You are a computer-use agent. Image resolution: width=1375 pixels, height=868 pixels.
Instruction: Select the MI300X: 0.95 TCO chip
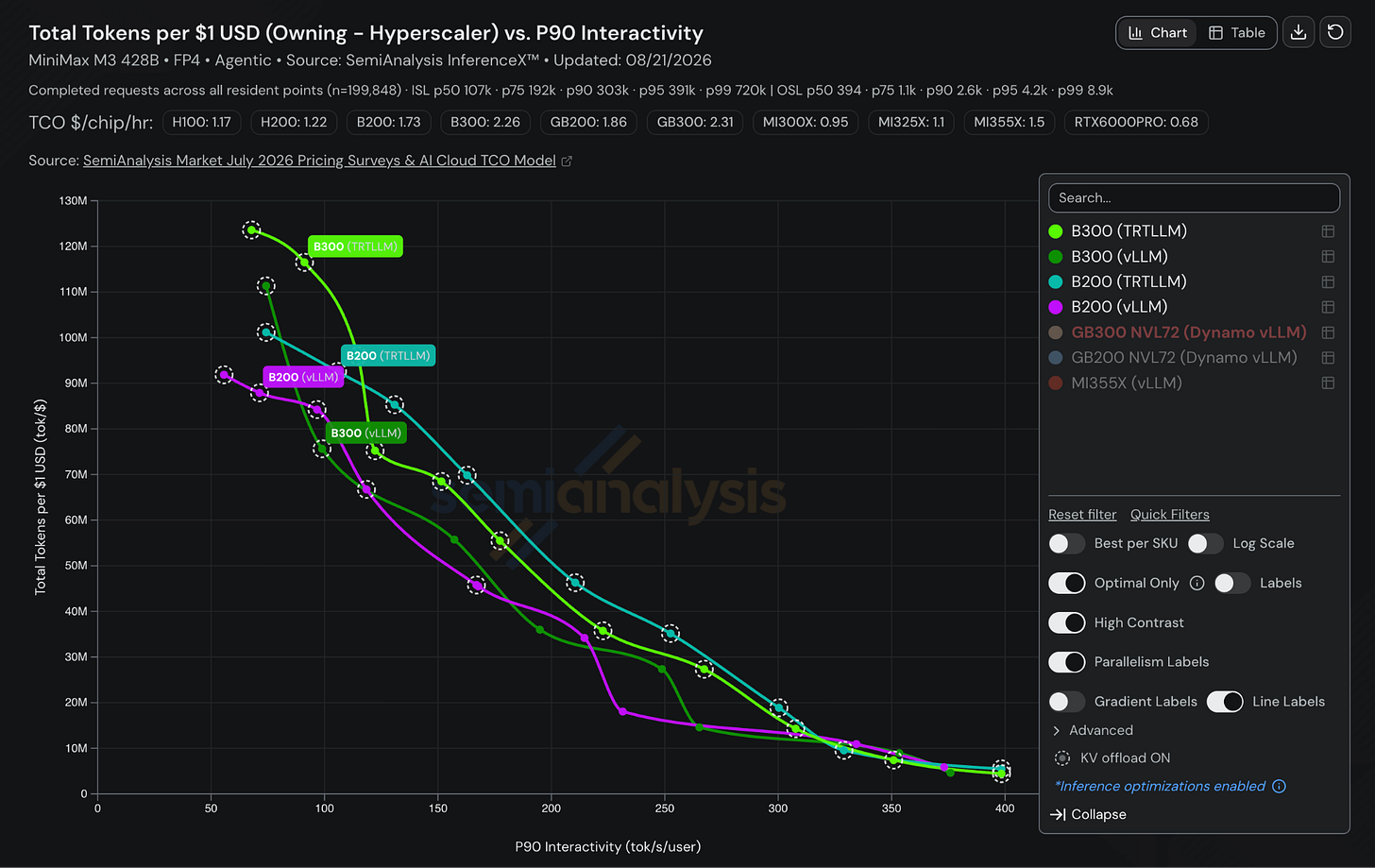(806, 122)
